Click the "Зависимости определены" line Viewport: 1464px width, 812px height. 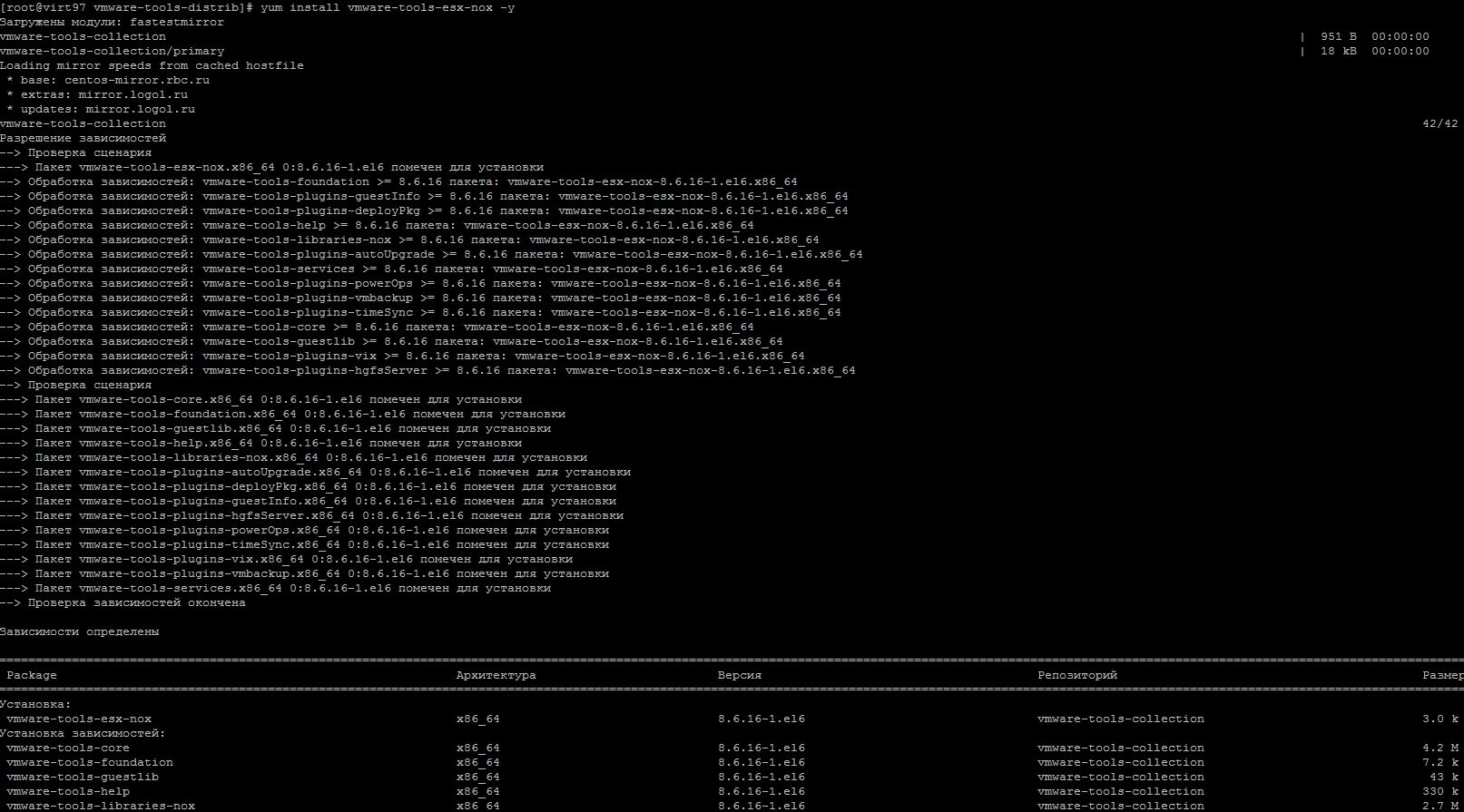[79, 631]
